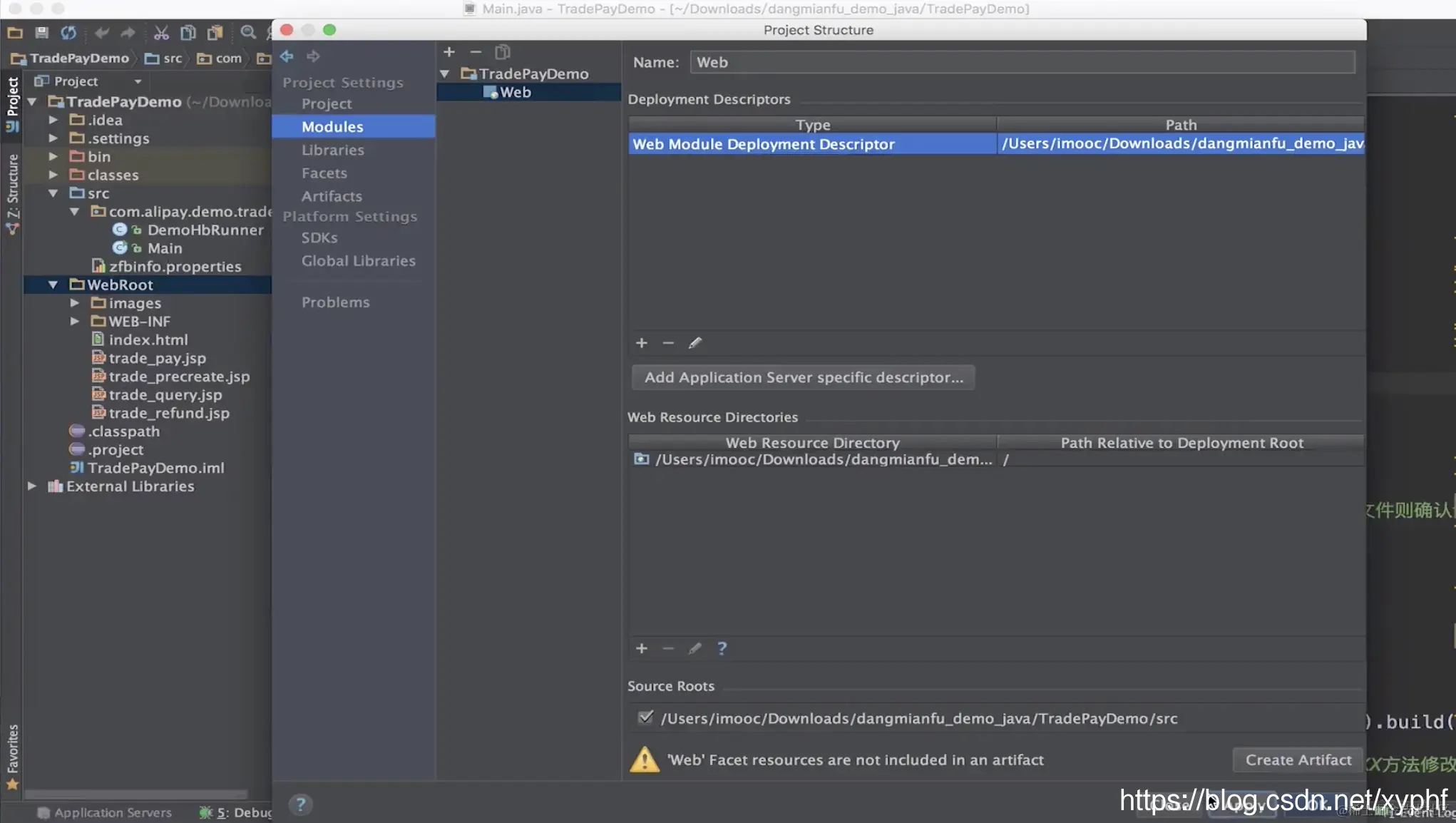The width and height of the screenshot is (1456, 823).
Task: Click the cut scissors toolbar icon
Action: (161, 33)
